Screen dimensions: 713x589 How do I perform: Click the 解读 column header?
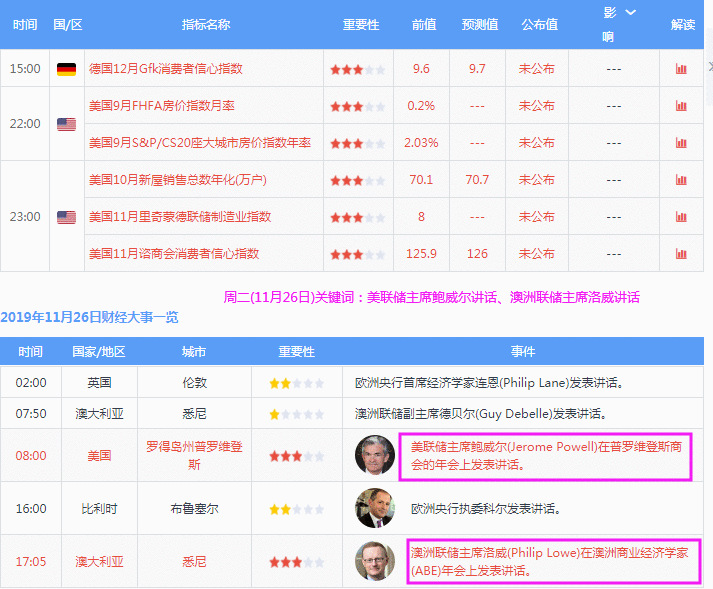(683, 25)
